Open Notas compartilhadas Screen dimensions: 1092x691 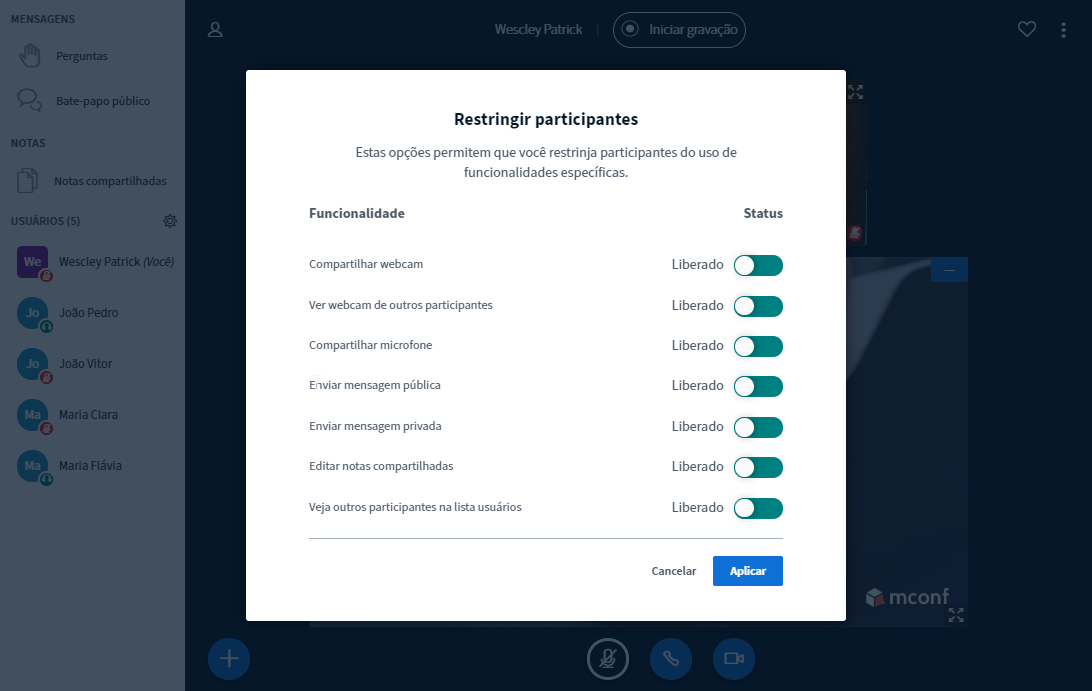(110, 181)
